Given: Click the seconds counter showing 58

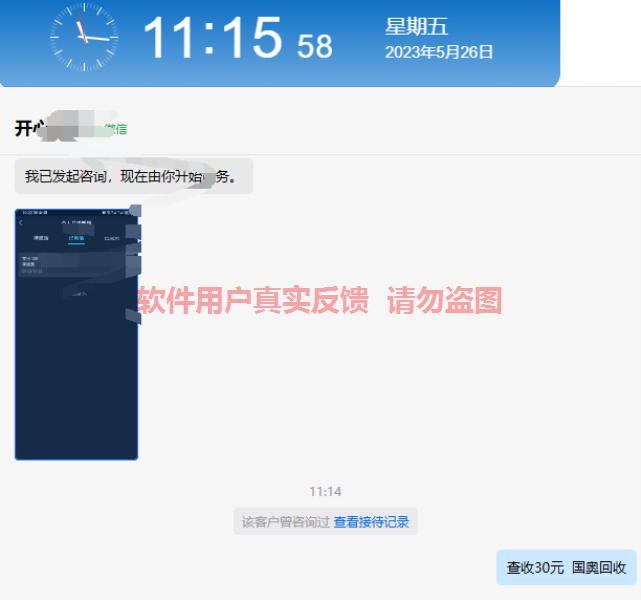Looking at the screenshot, I should click(315, 45).
